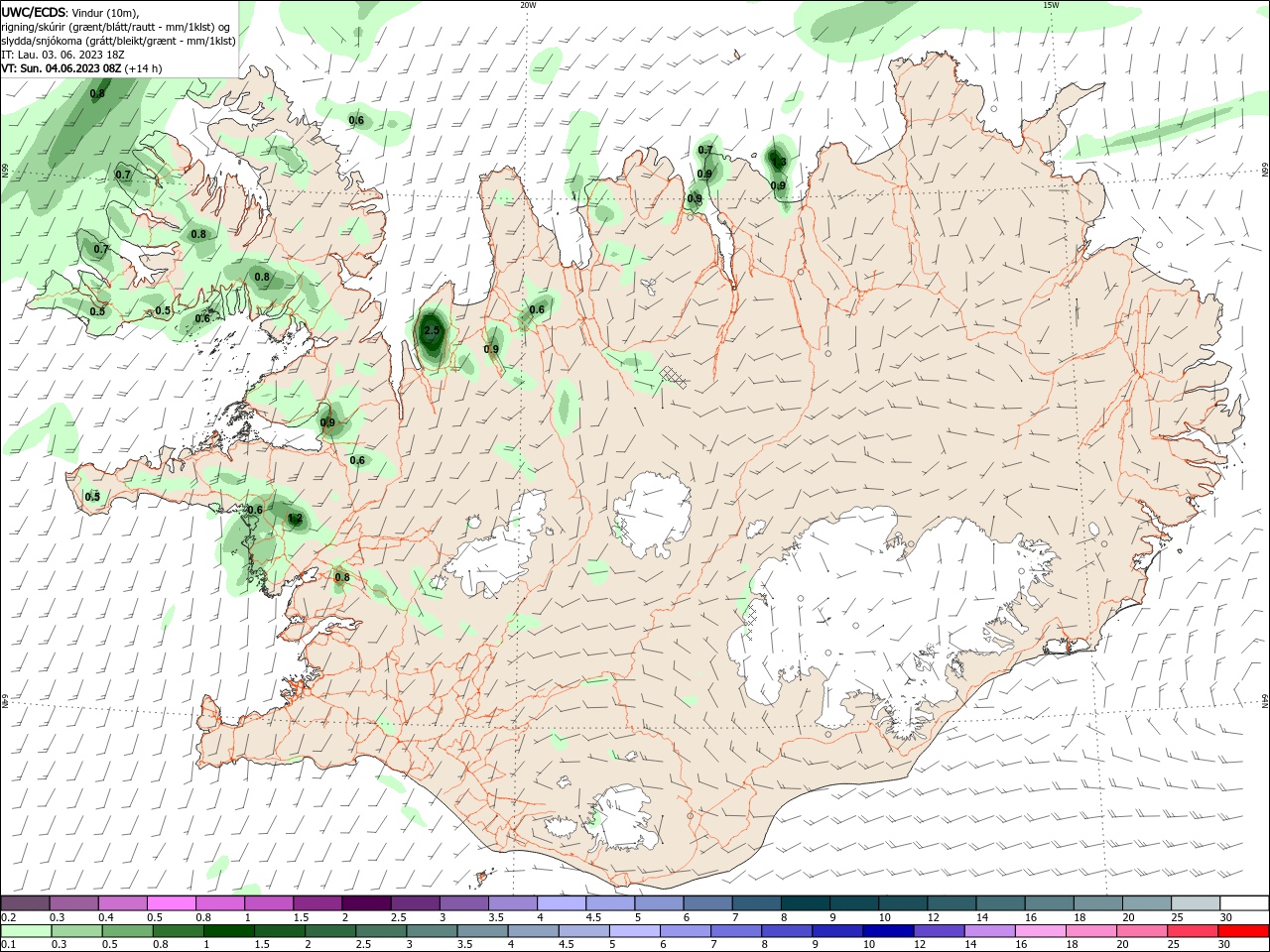Click the 66N latitude label at the right edge
Screen dimensions: 1270x952
[1265, 171]
